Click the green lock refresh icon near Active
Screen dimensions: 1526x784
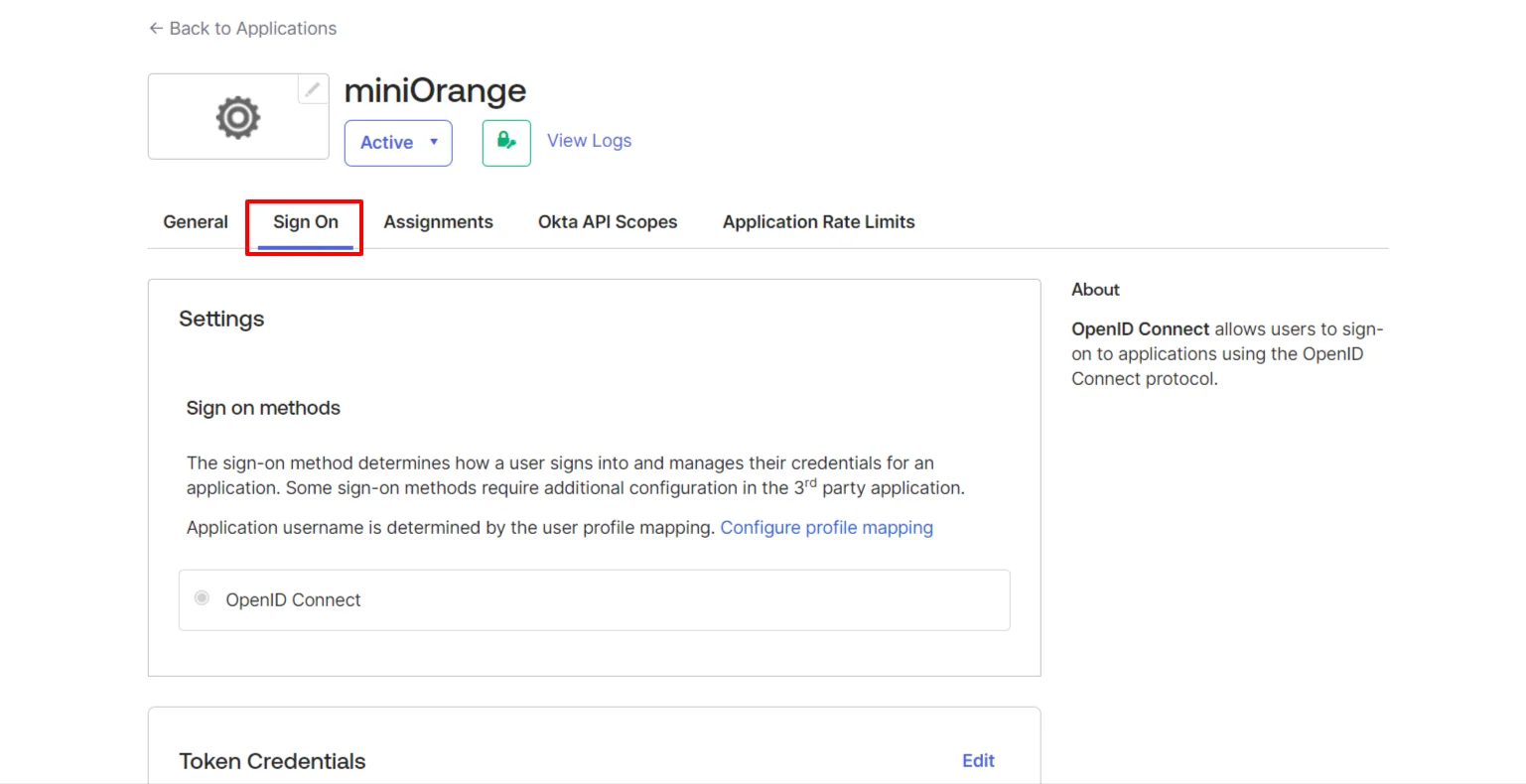pyautogui.click(x=505, y=142)
